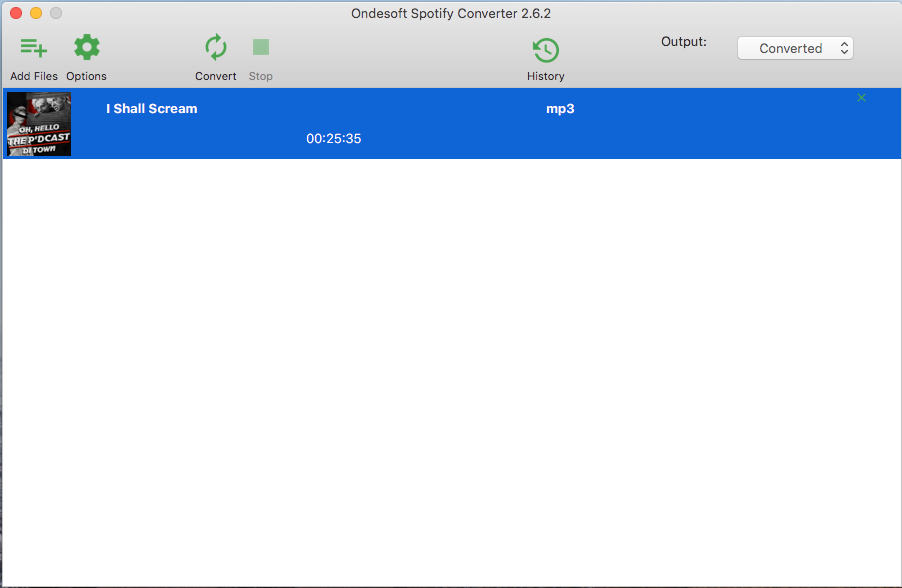Screen dimensions: 902x588
Task: Remove I Shall Scream with the X icon
Action: click(x=861, y=97)
